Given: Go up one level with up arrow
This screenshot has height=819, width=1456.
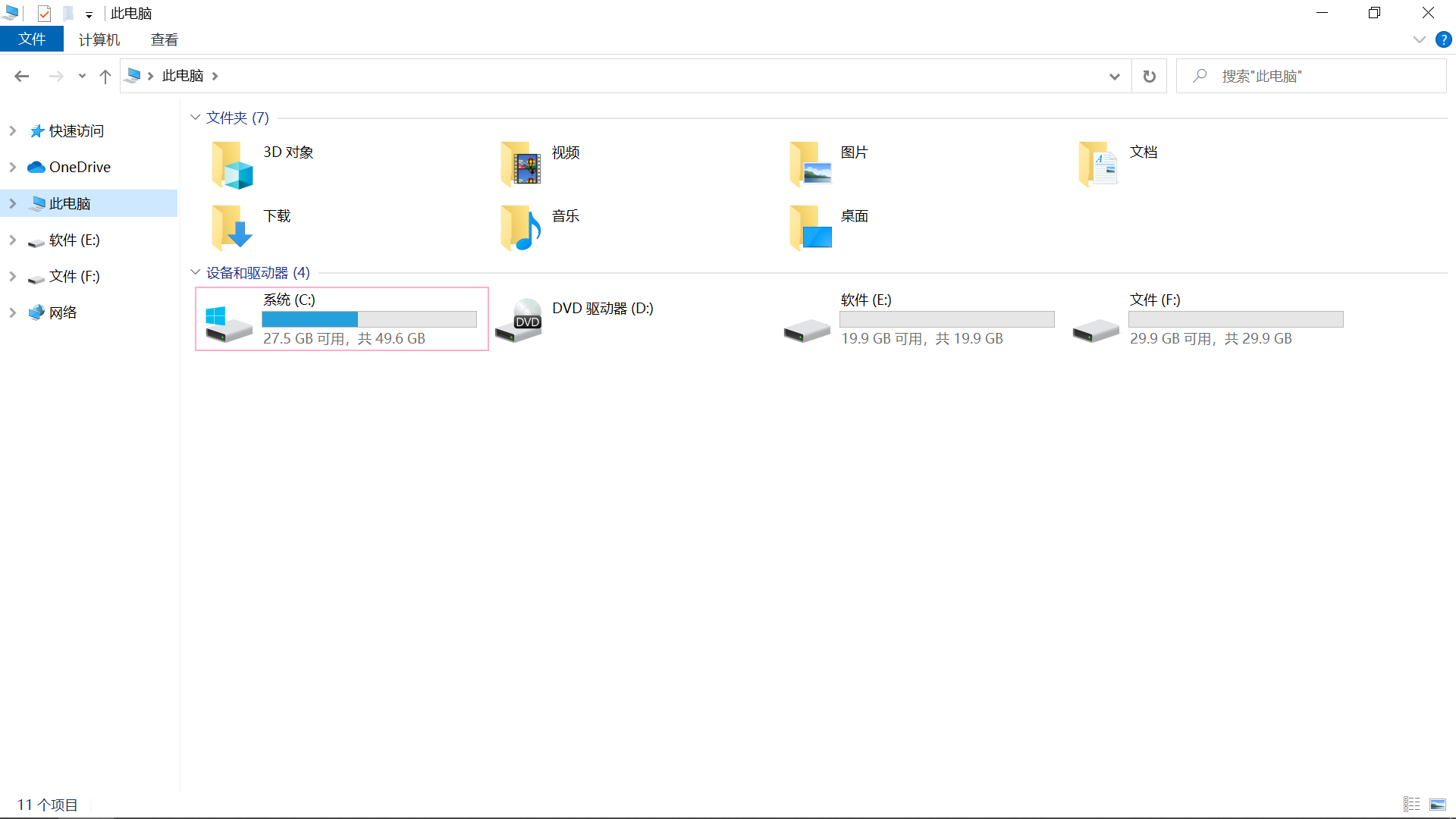Looking at the screenshot, I should (x=105, y=76).
